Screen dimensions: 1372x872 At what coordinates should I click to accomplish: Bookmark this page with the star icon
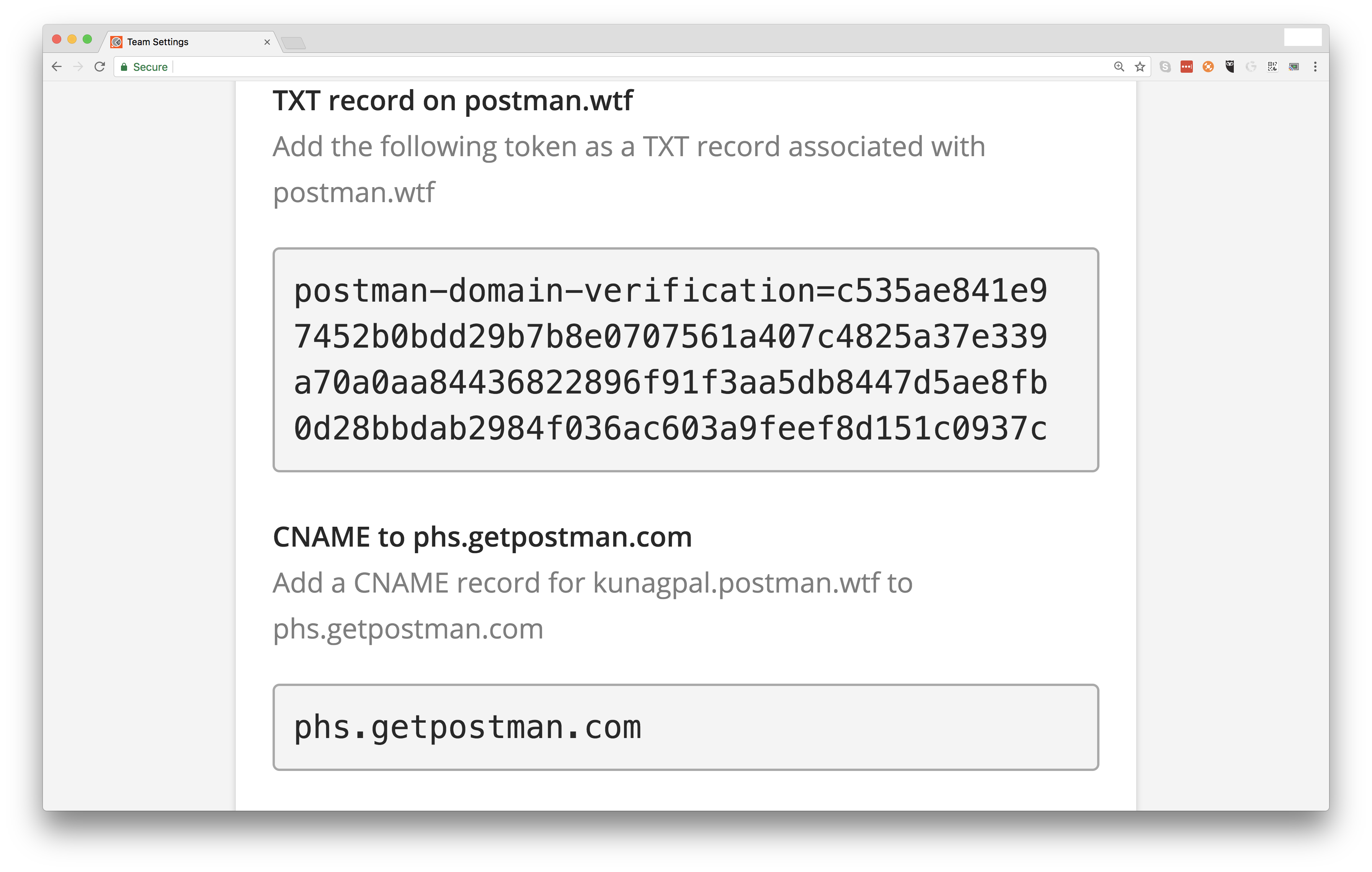click(1140, 67)
